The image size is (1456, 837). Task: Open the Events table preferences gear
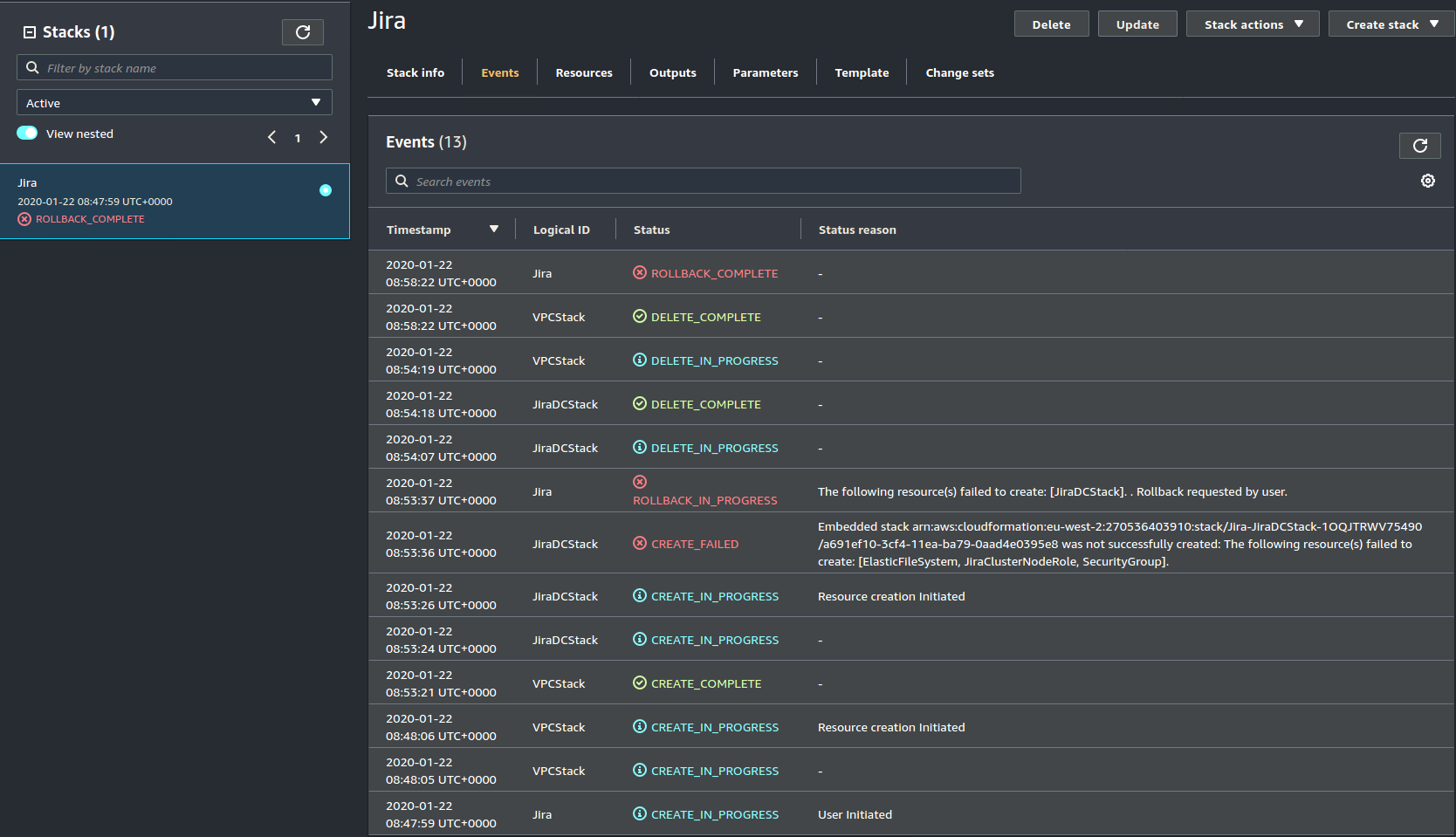1428,181
